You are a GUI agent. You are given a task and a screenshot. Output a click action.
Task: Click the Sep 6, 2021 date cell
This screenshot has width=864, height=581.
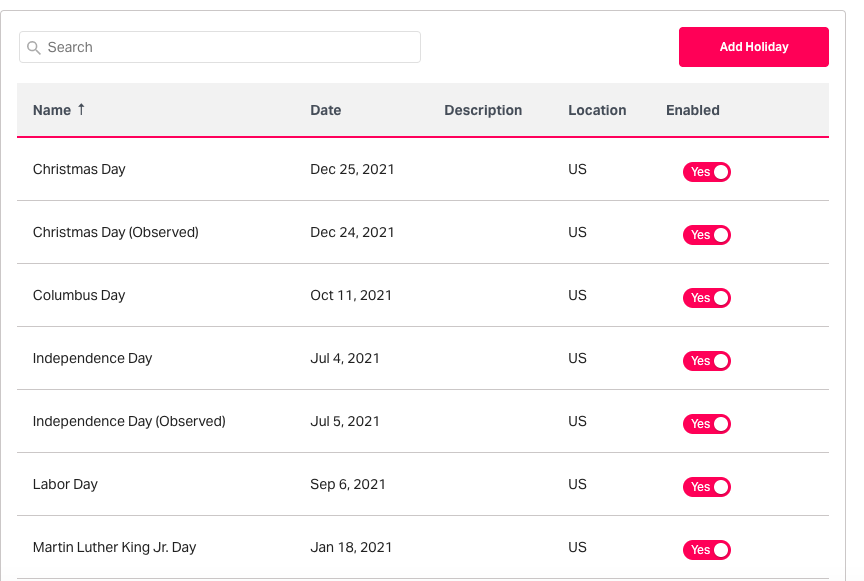point(348,484)
